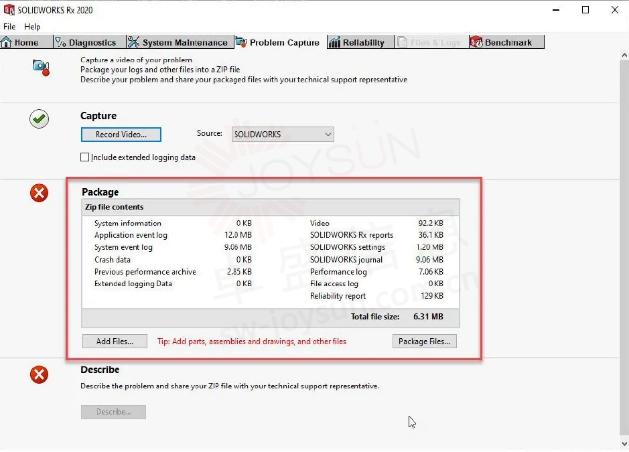The image size is (629, 452).
Task: Click the SOLIDWORKS Rx title bar icon
Action: 9,10
